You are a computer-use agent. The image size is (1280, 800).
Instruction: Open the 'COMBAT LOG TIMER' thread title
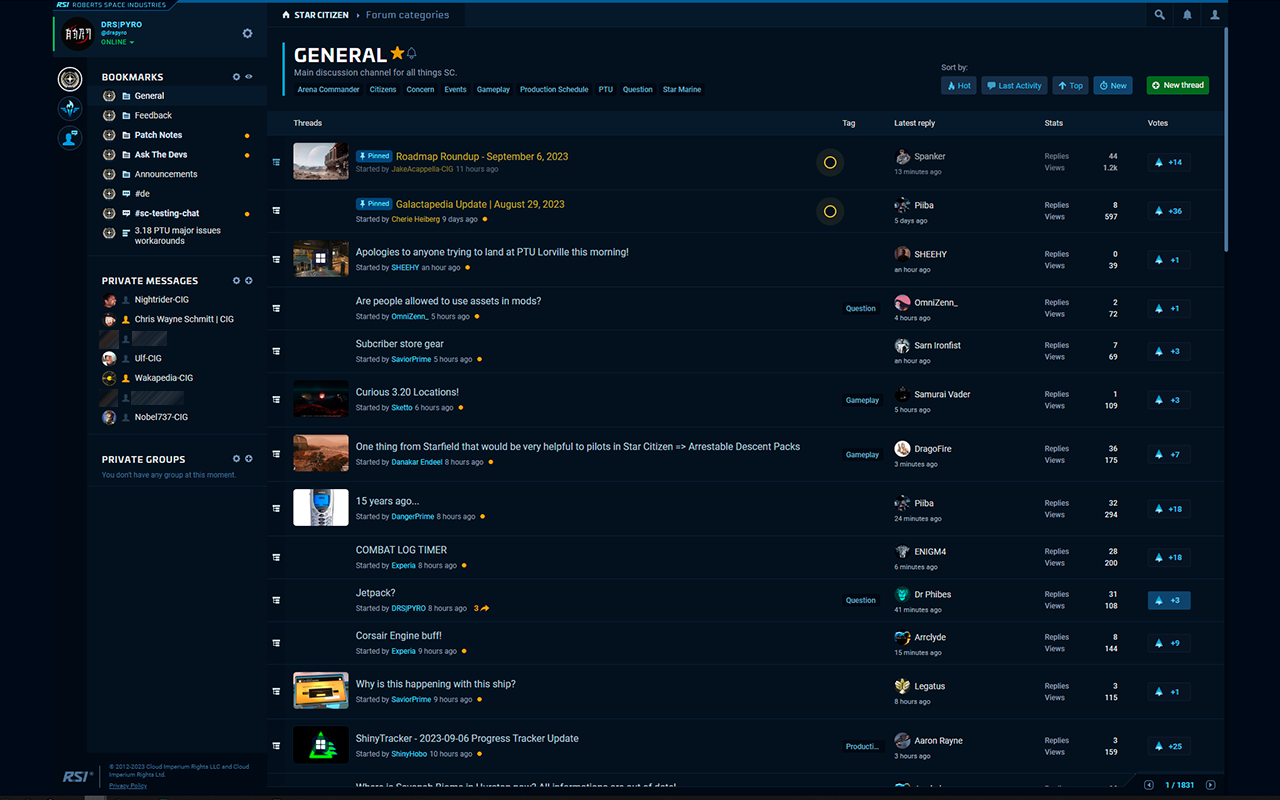click(401, 550)
